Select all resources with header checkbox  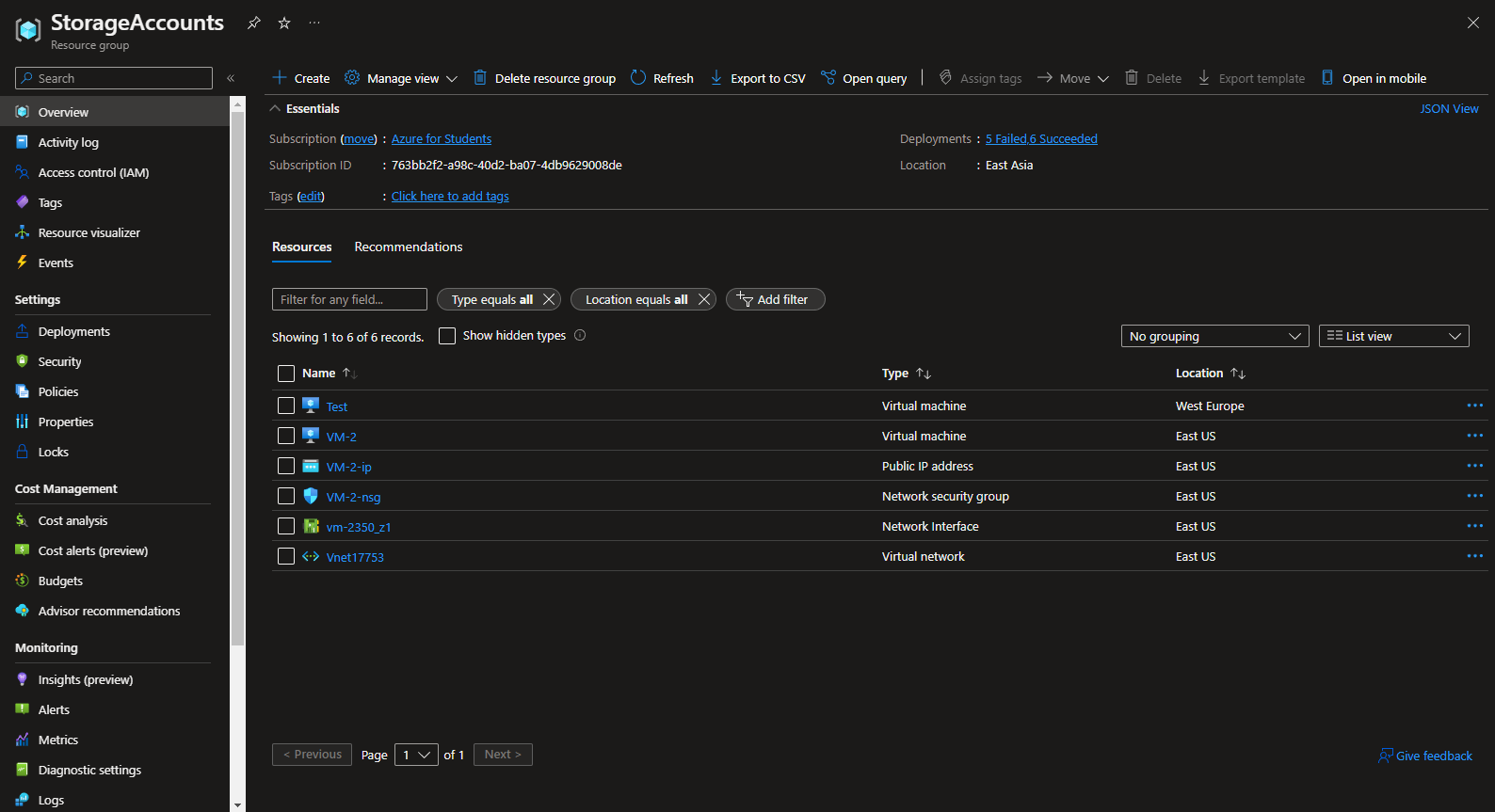[286, 374]
